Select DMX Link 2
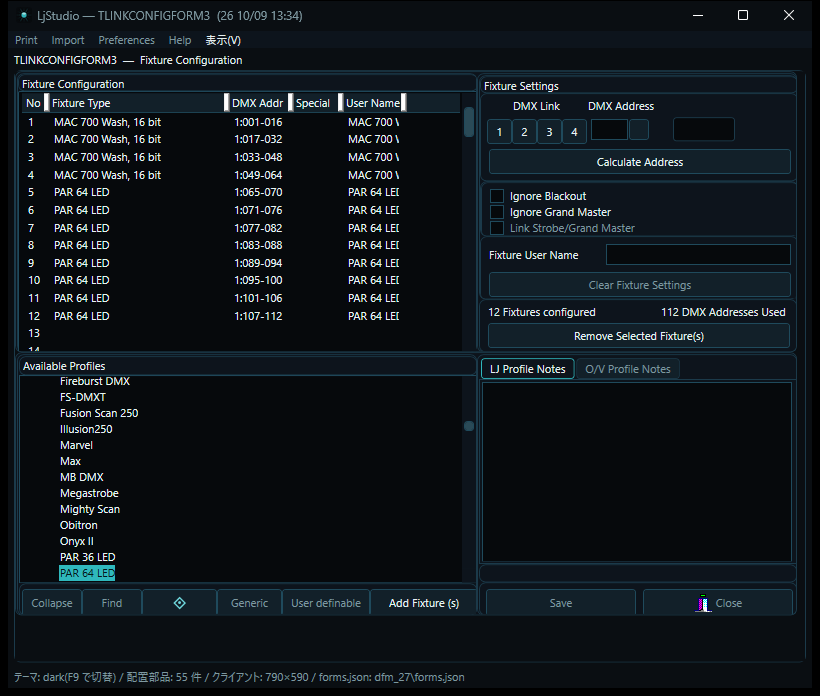The image size is (820, 696). 524,132
